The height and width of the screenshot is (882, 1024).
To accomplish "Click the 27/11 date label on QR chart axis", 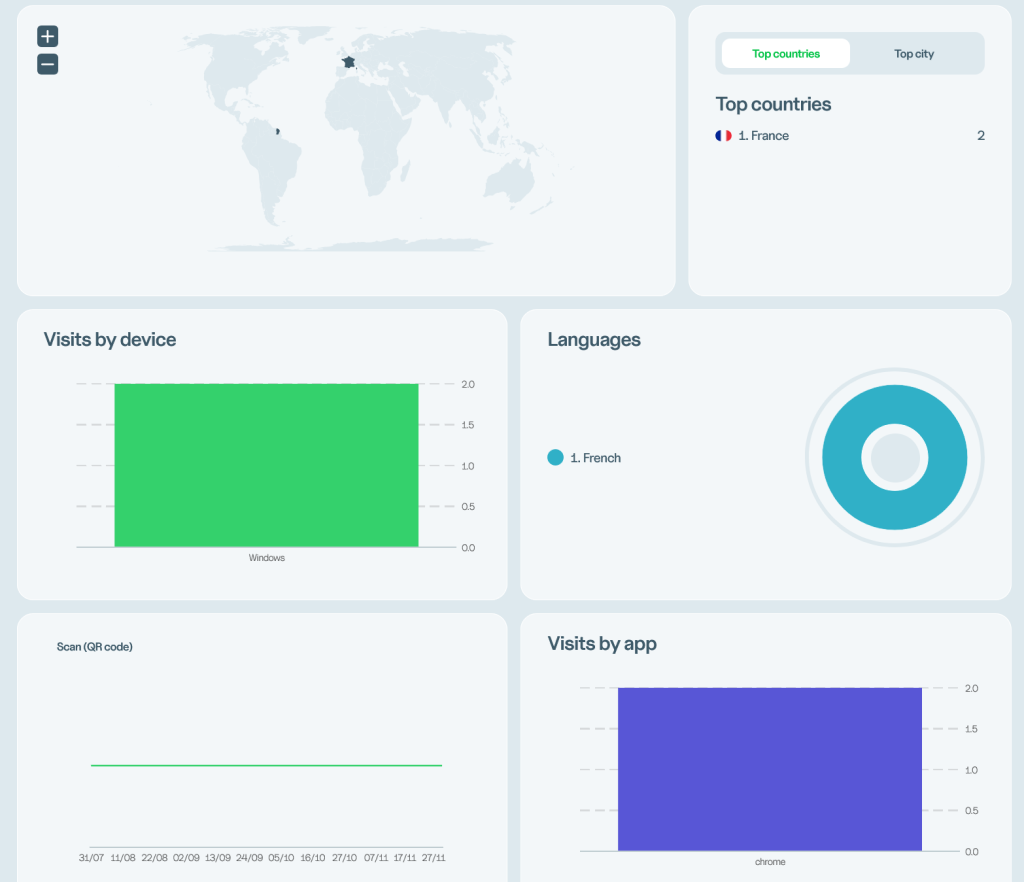I will (x=435, y=857).
